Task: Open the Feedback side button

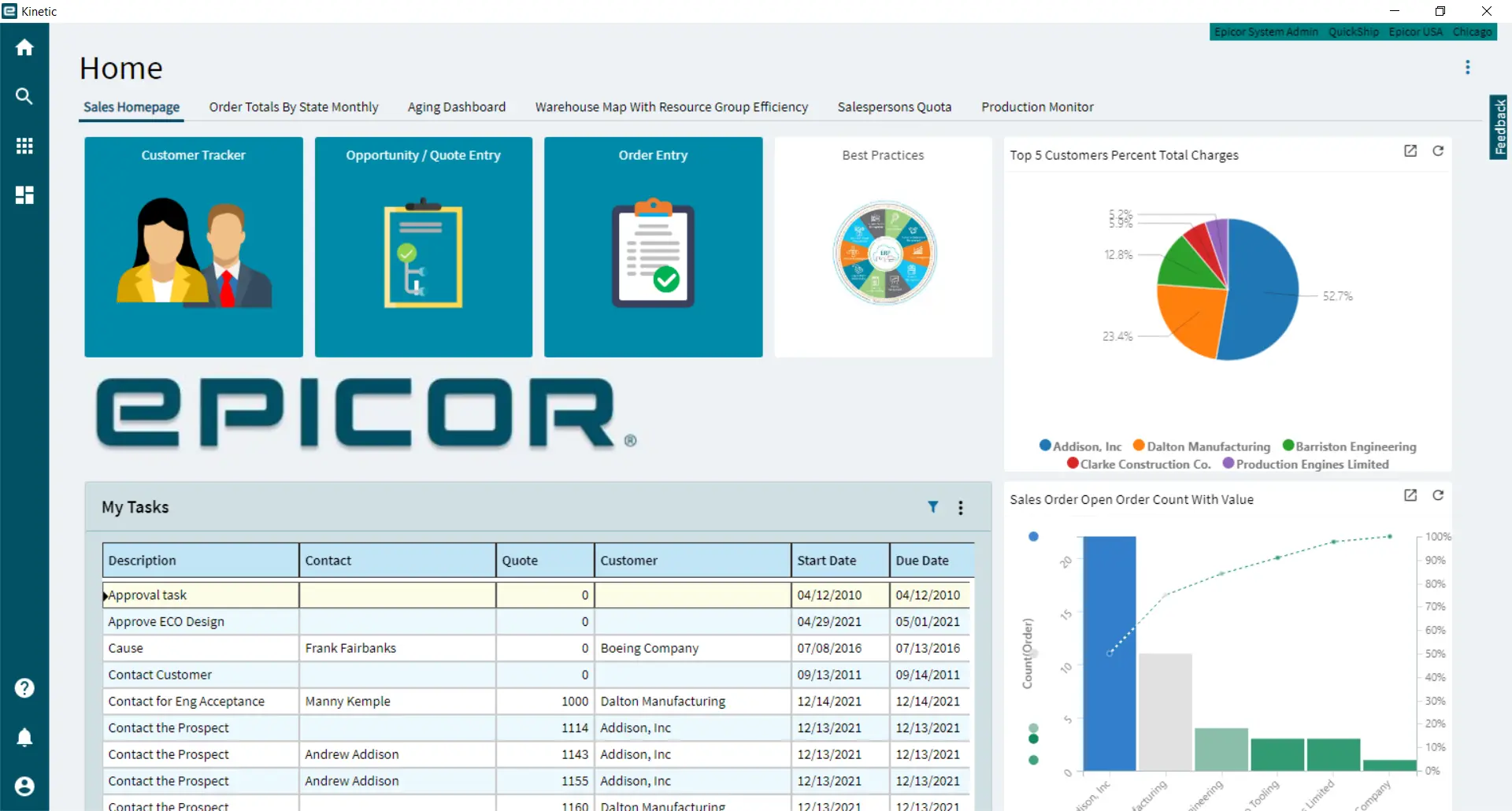Action: [x=1500, y=128]
